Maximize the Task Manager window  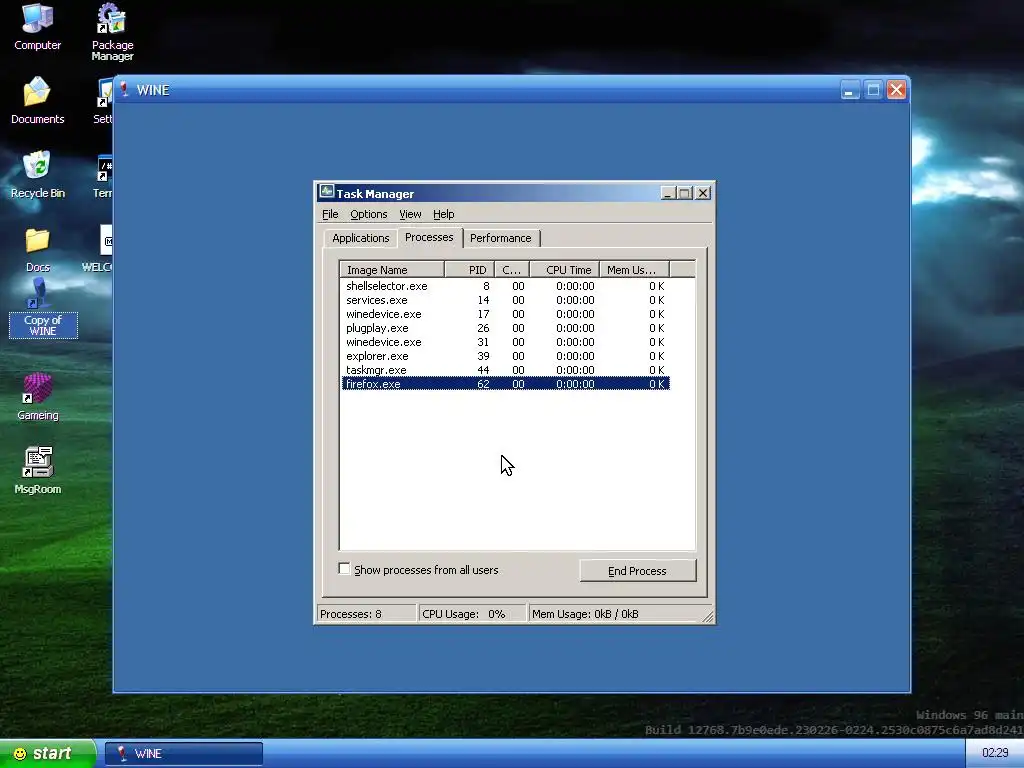(684, 193)
